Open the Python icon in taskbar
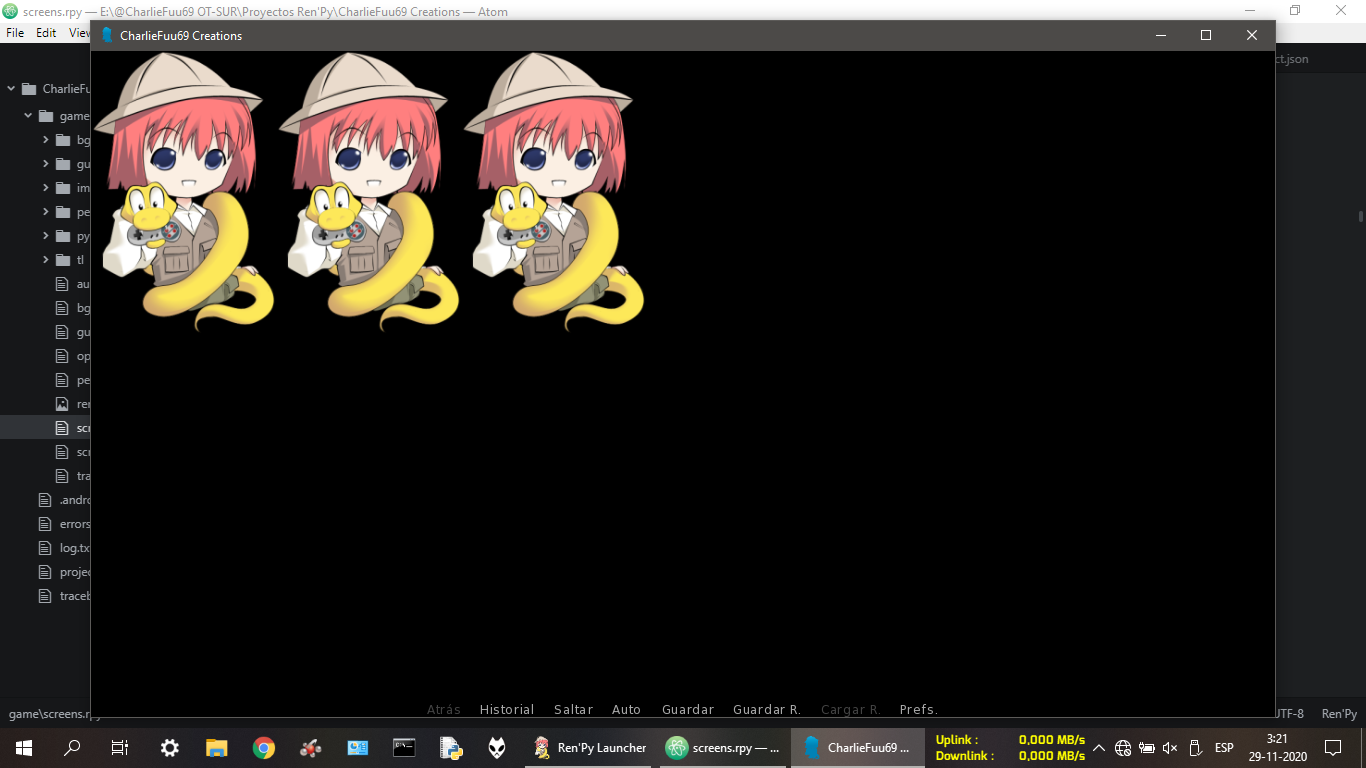The height and width of the screenshot is (768, 1366). click(451, 747)
